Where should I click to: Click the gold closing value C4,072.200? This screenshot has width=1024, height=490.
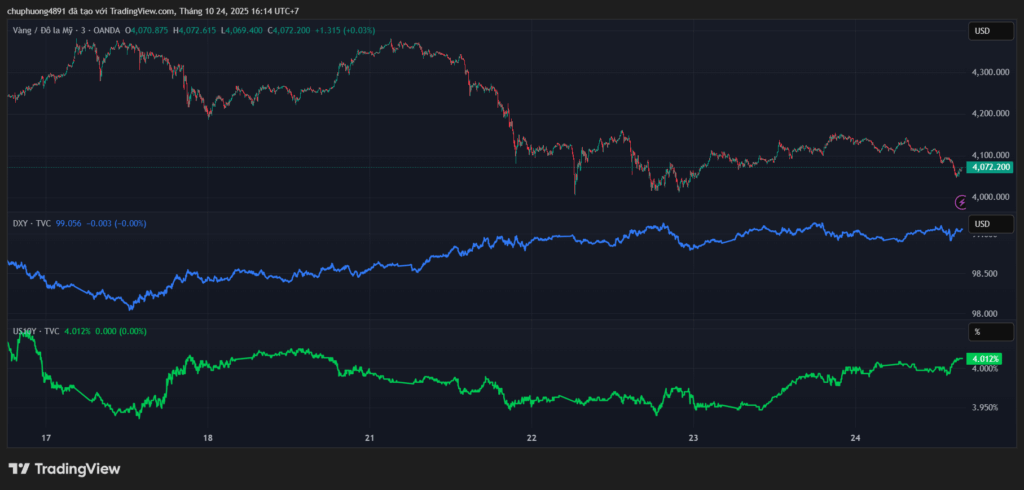click(x=287, y=32)
